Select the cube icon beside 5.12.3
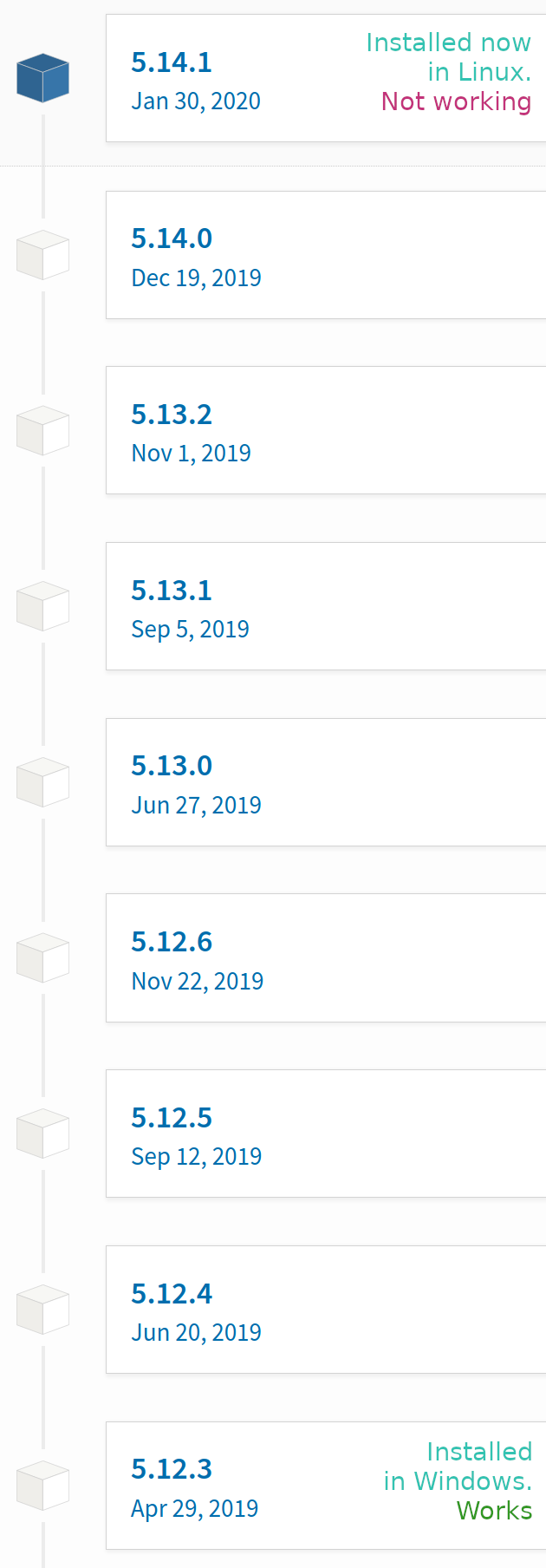546x1568 pixels. click(42, 1486)
